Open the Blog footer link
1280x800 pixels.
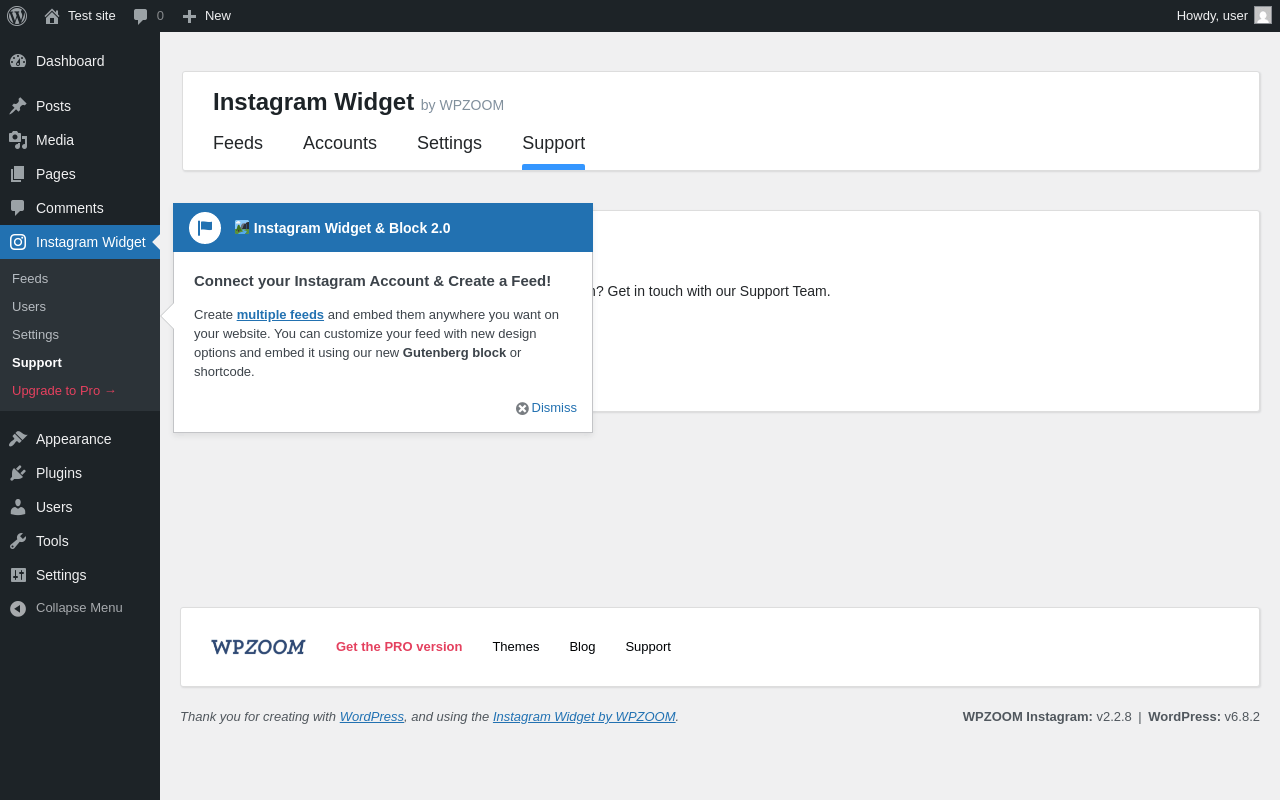coord(582,647)
